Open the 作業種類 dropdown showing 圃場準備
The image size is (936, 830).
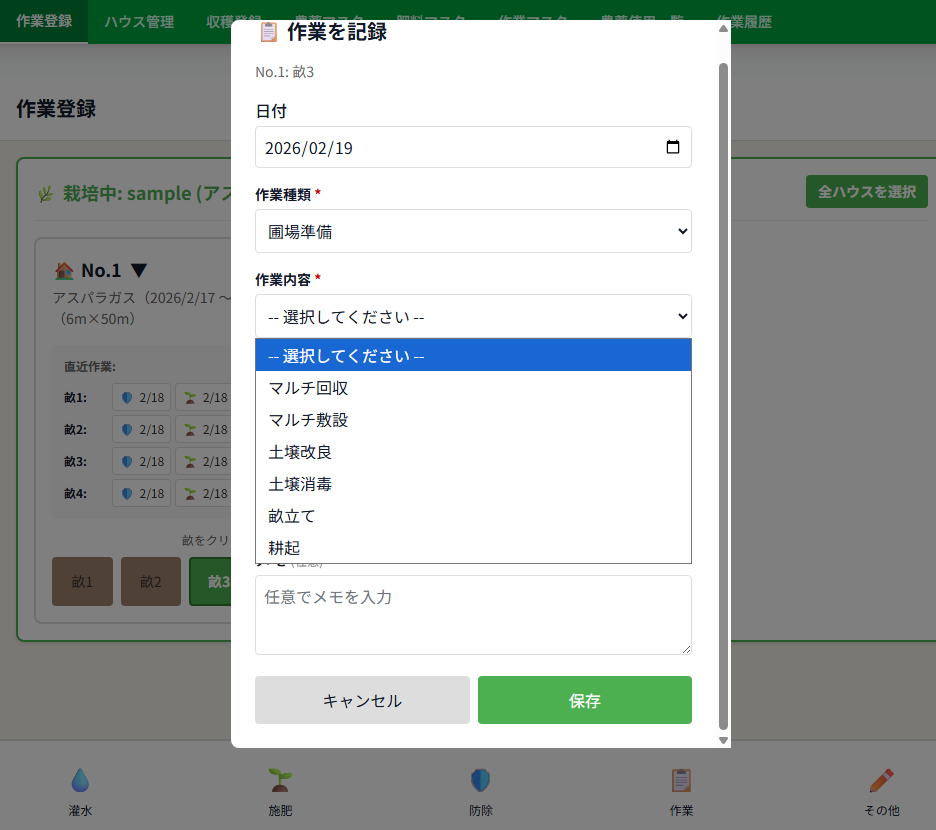(473, 231)
